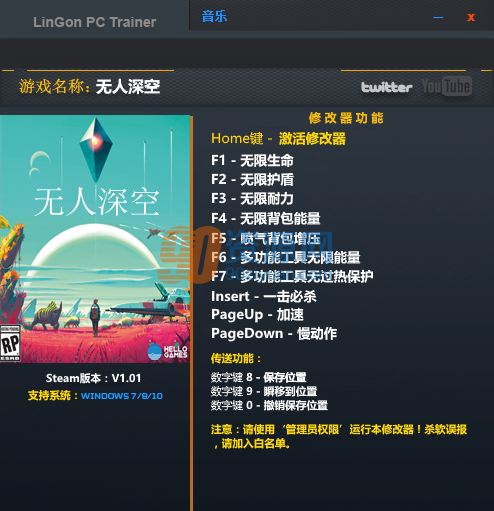The width and height of the screenshot is (494, 511).
Task: Click the Hello Games logo on cover
Action: (168, 352)
